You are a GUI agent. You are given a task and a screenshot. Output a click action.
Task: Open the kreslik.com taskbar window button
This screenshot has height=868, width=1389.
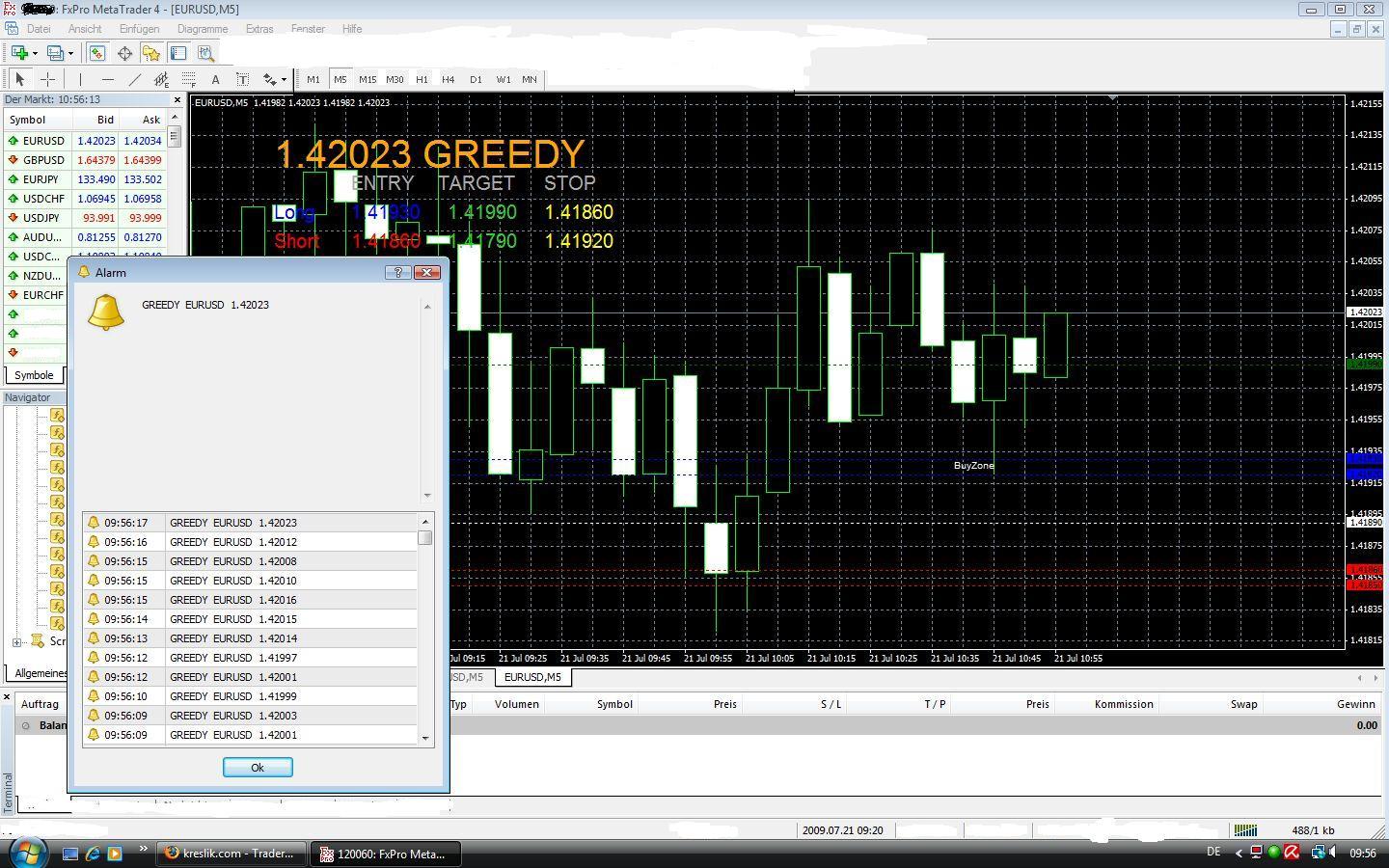(231, 854)
